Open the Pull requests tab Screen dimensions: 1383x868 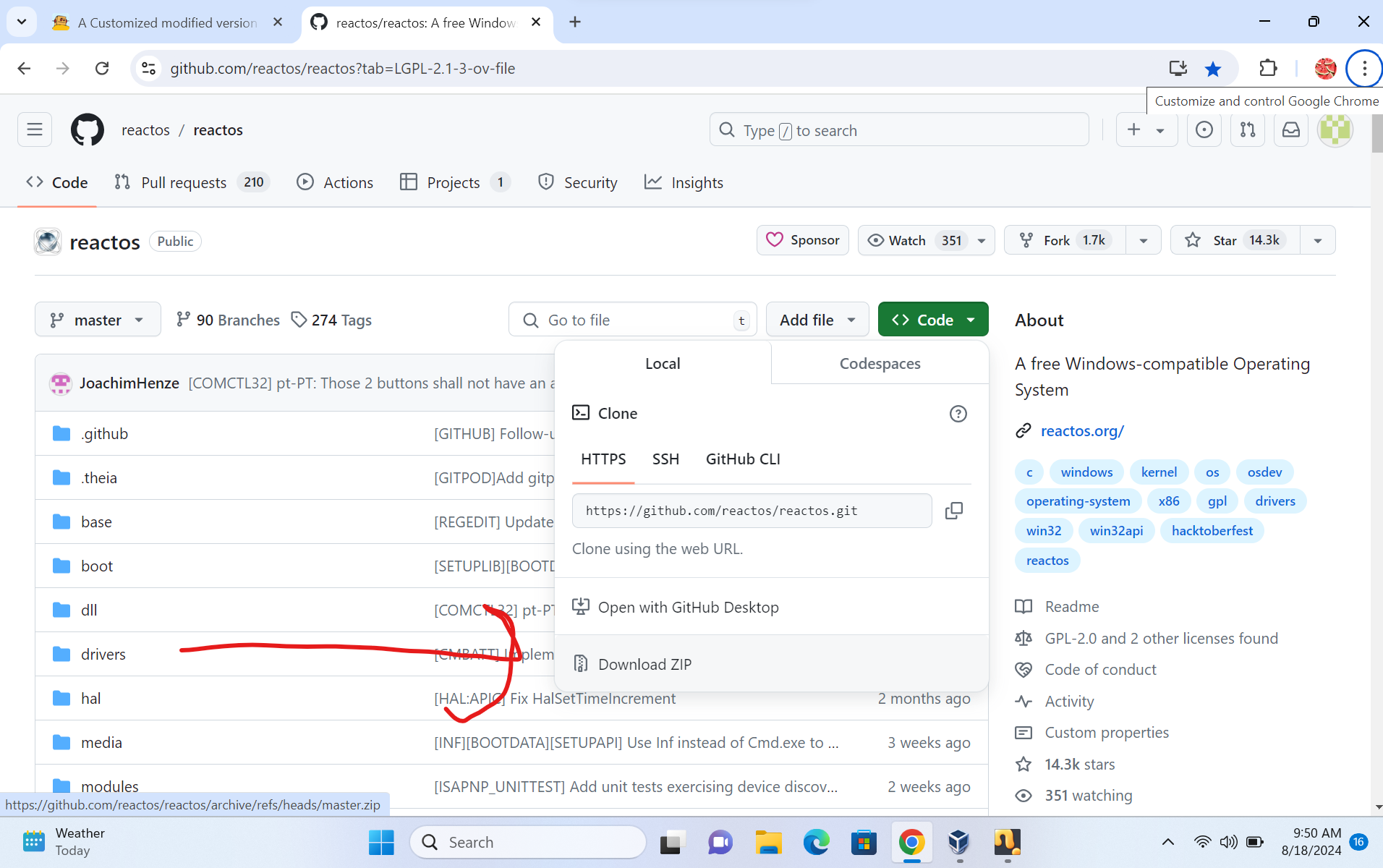[192, 182]
